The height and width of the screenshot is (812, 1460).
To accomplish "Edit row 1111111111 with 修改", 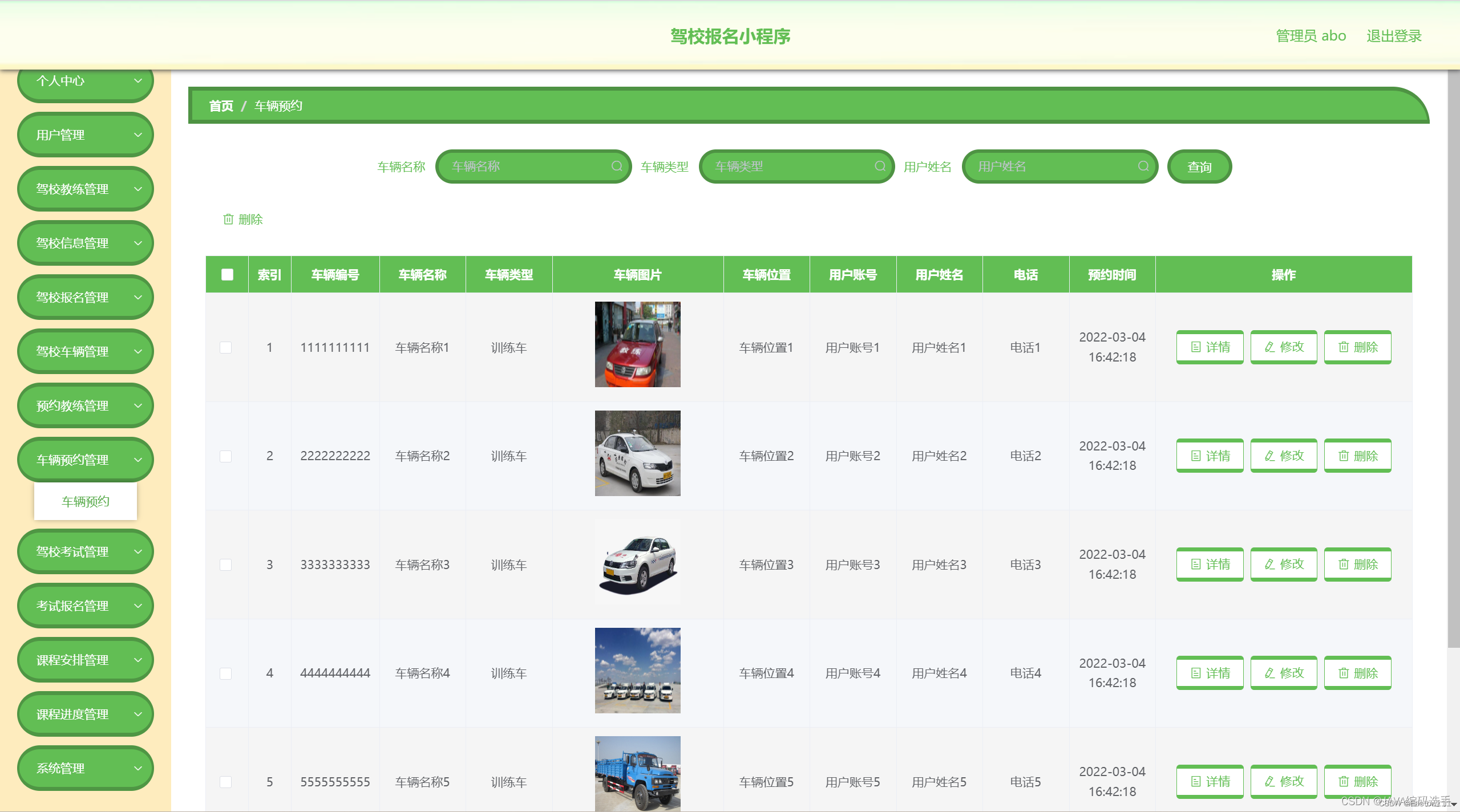I will click(1284, 347).
